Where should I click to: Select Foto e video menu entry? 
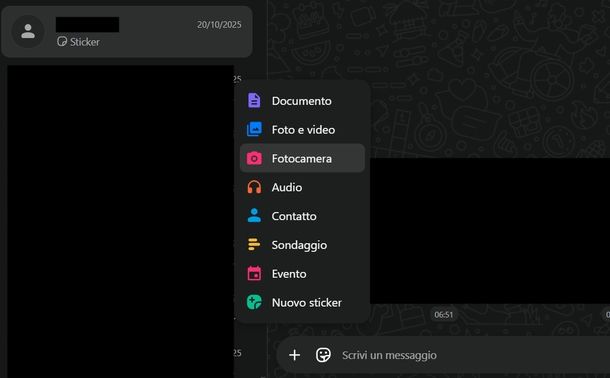pos(302,130)
